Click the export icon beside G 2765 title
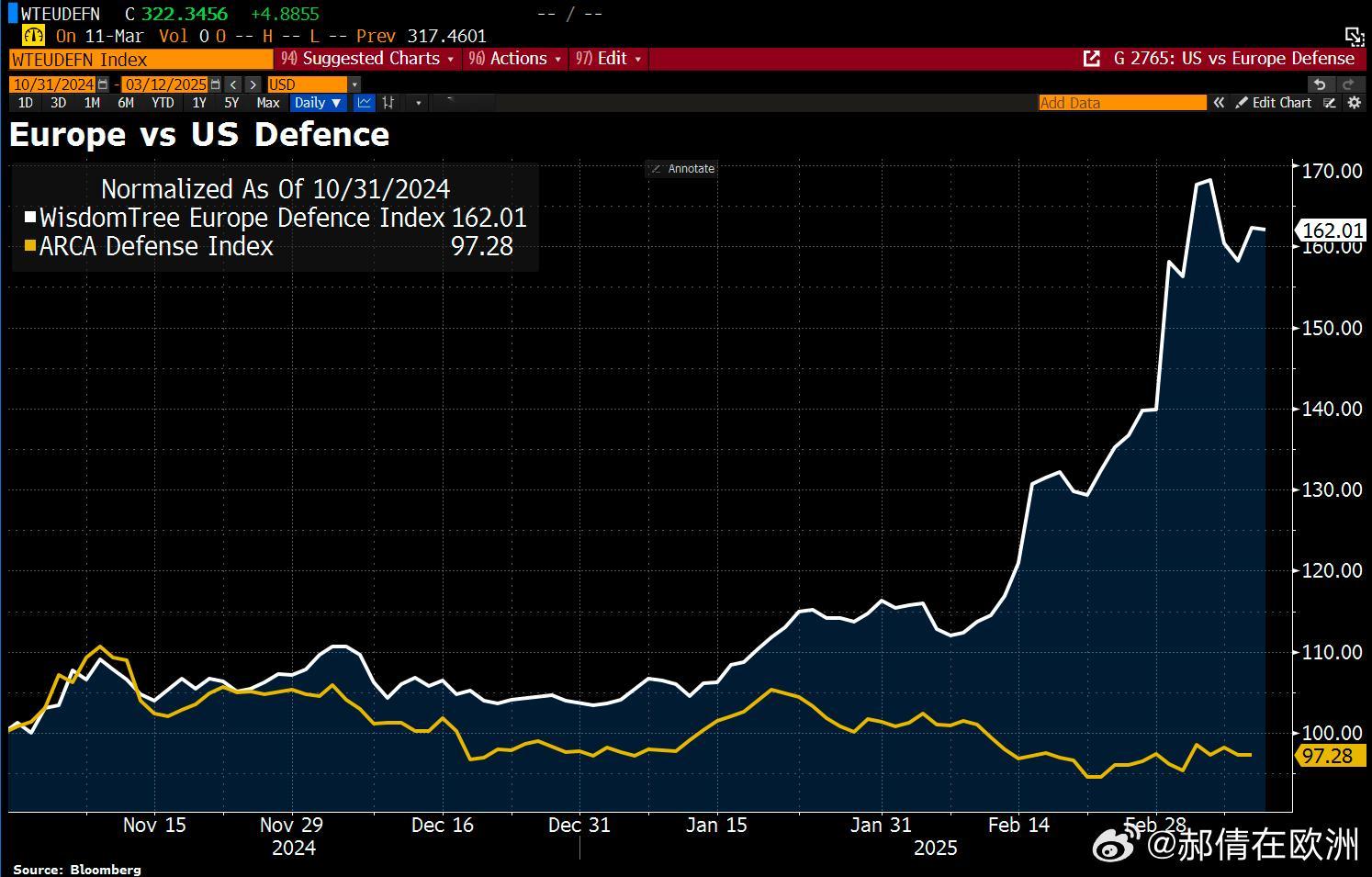The image size is (1372, 877). point(1091,59)
